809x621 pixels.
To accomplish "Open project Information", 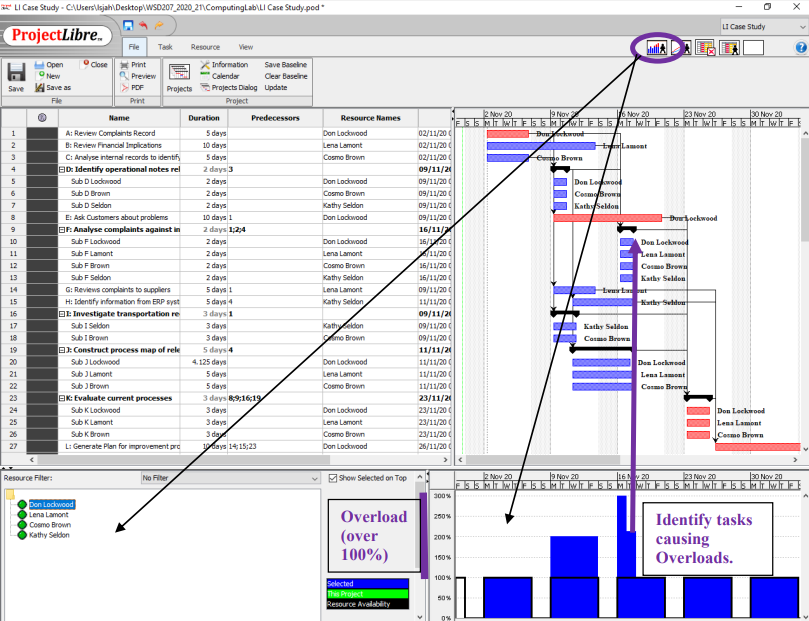I will 224,65.
